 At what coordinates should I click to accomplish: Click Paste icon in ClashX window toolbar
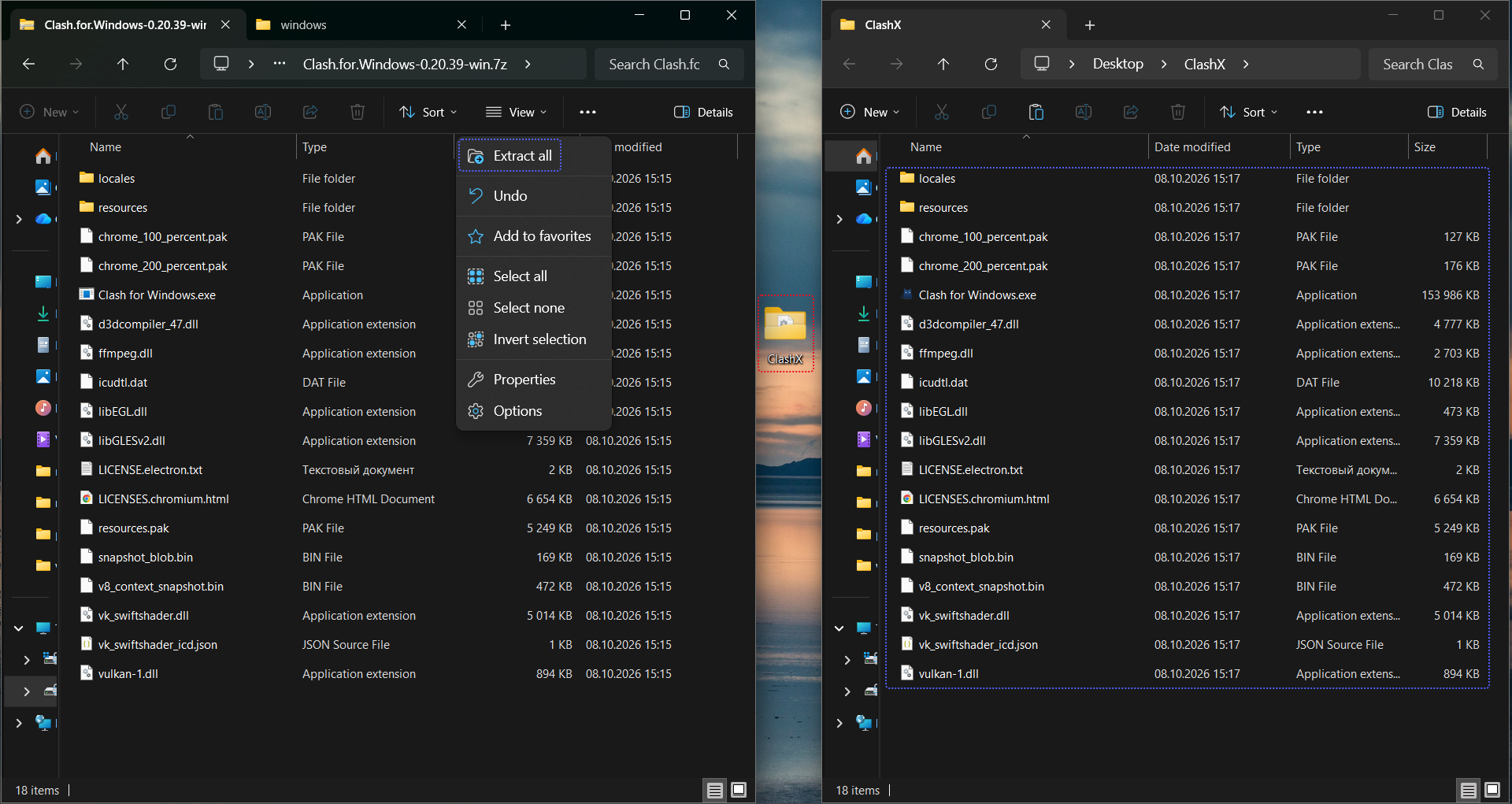(x=1036, y=112)
